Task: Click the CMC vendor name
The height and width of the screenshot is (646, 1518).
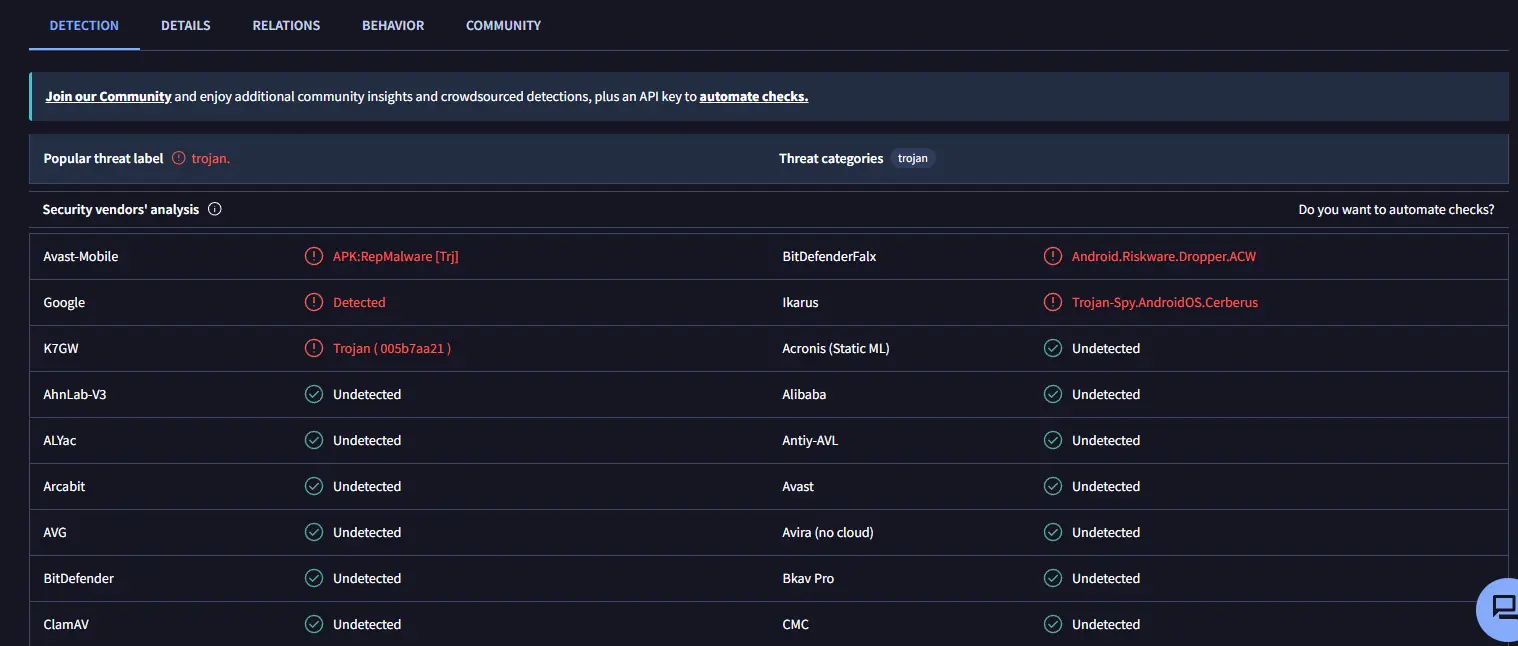Action: (796, 624)
